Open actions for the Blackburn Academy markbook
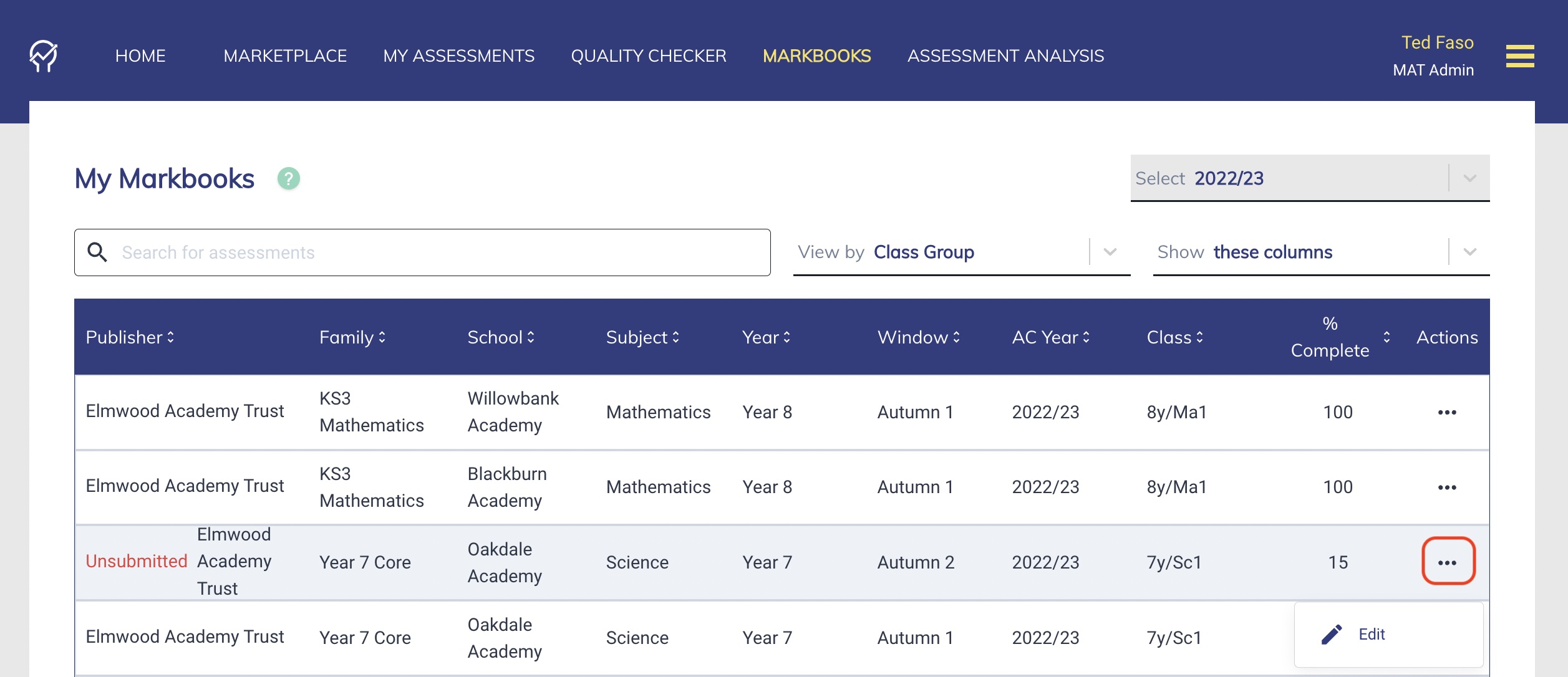Screen dimensions: 1568x677 click(1447, 487)
